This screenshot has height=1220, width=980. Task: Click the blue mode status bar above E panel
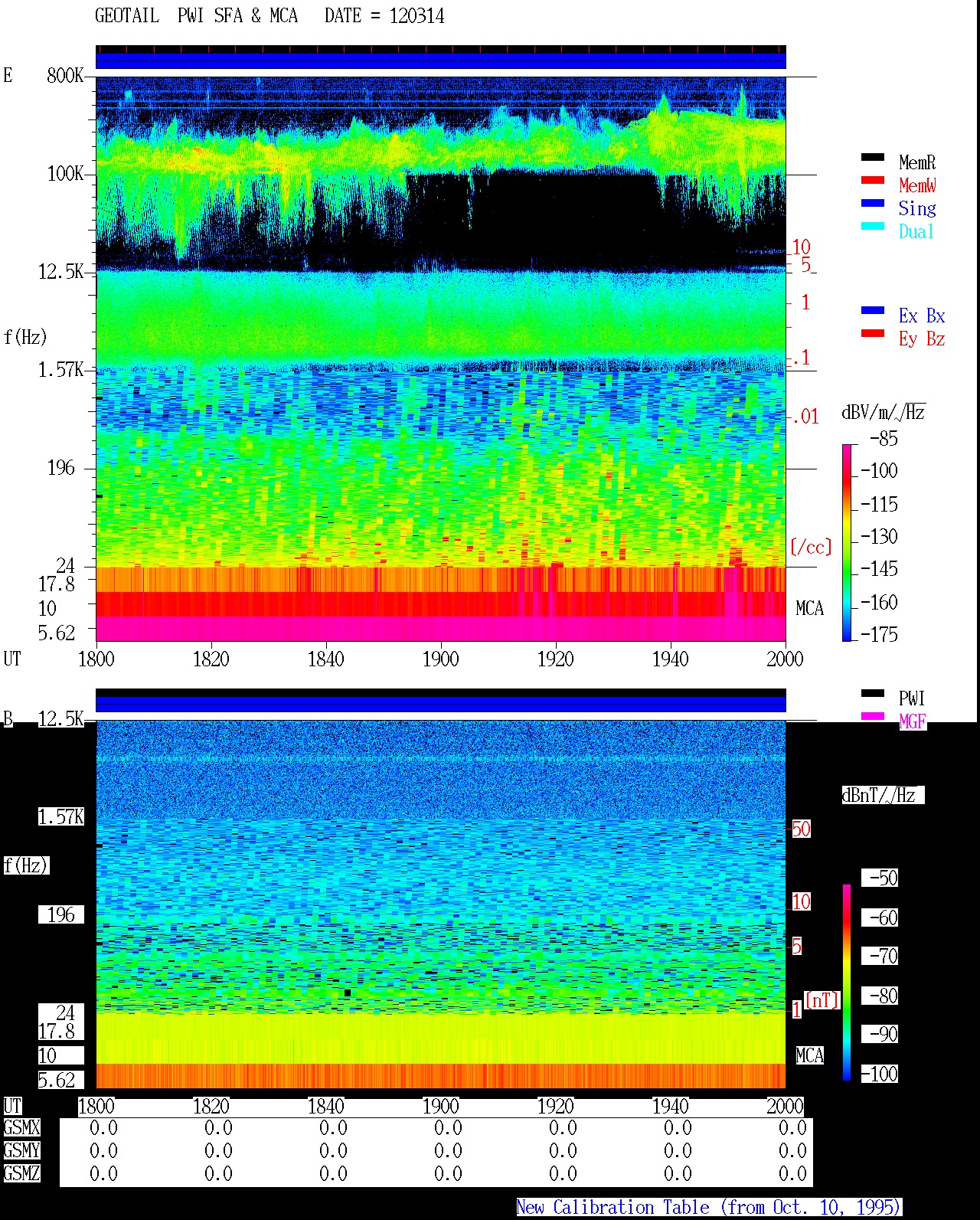[x=441, y=60]
